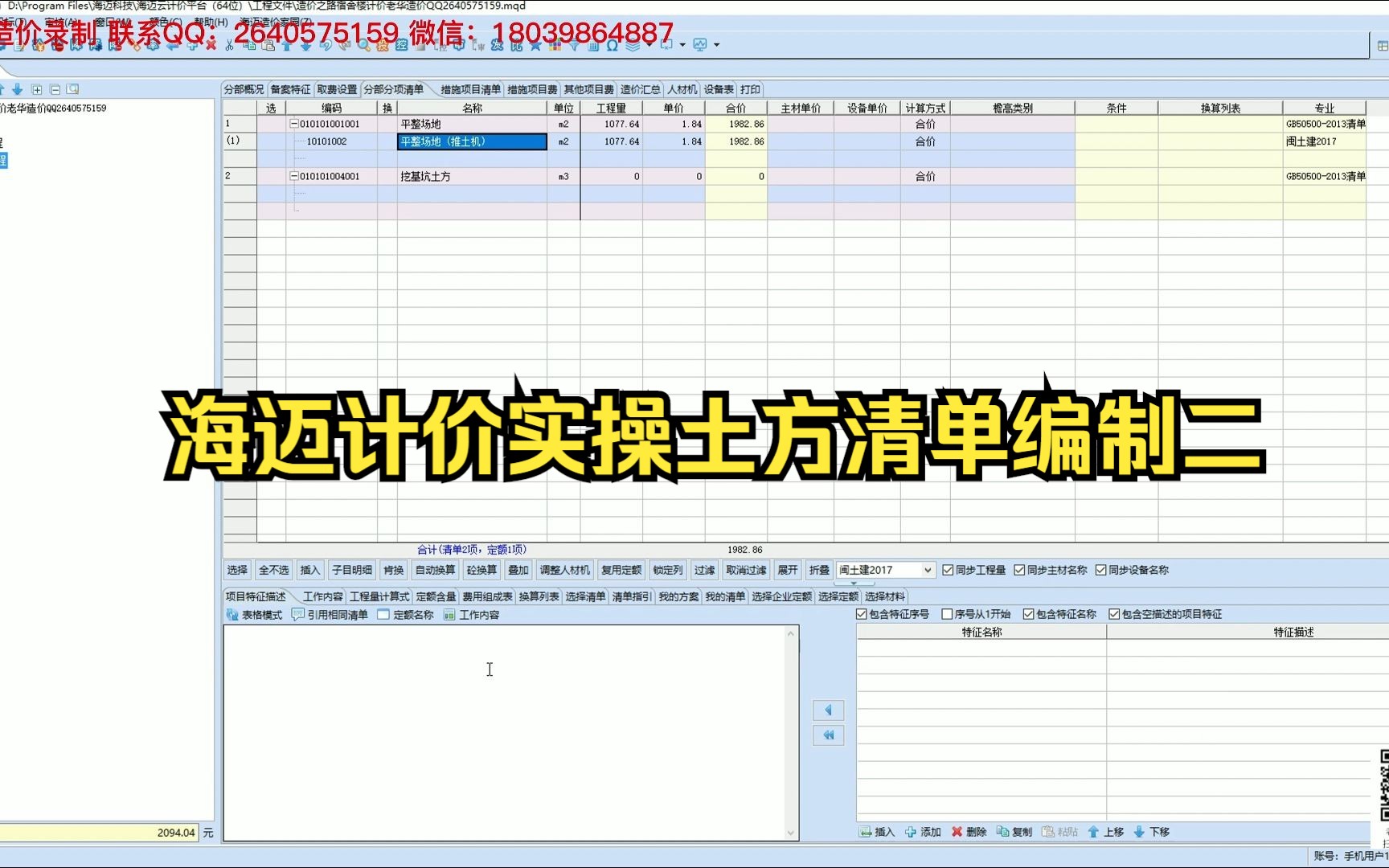Click the stacked layers icon in toolbar
This screenshot has width=1389, height=868.
633,45
